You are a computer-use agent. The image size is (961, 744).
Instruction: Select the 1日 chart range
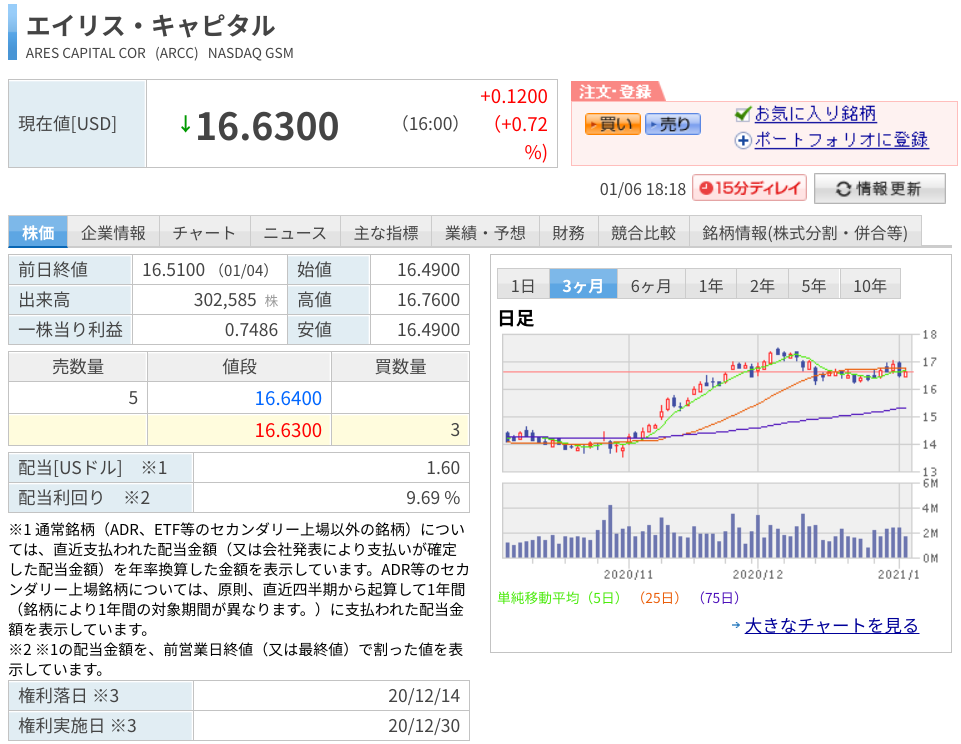click(523, 285)
